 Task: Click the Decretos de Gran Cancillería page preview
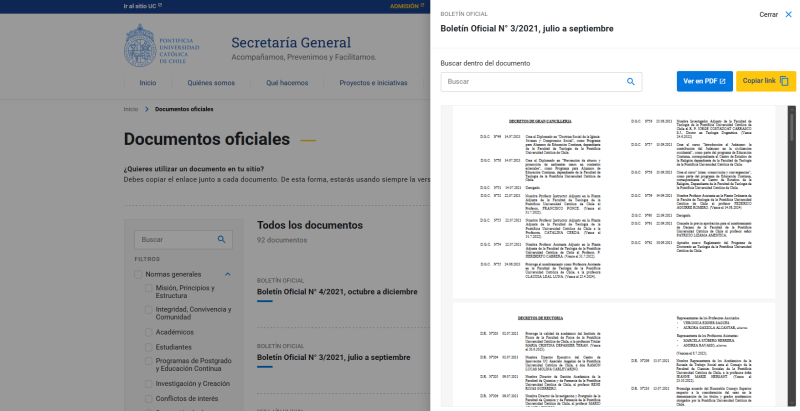pyautogui.click(x=614, y=202)
